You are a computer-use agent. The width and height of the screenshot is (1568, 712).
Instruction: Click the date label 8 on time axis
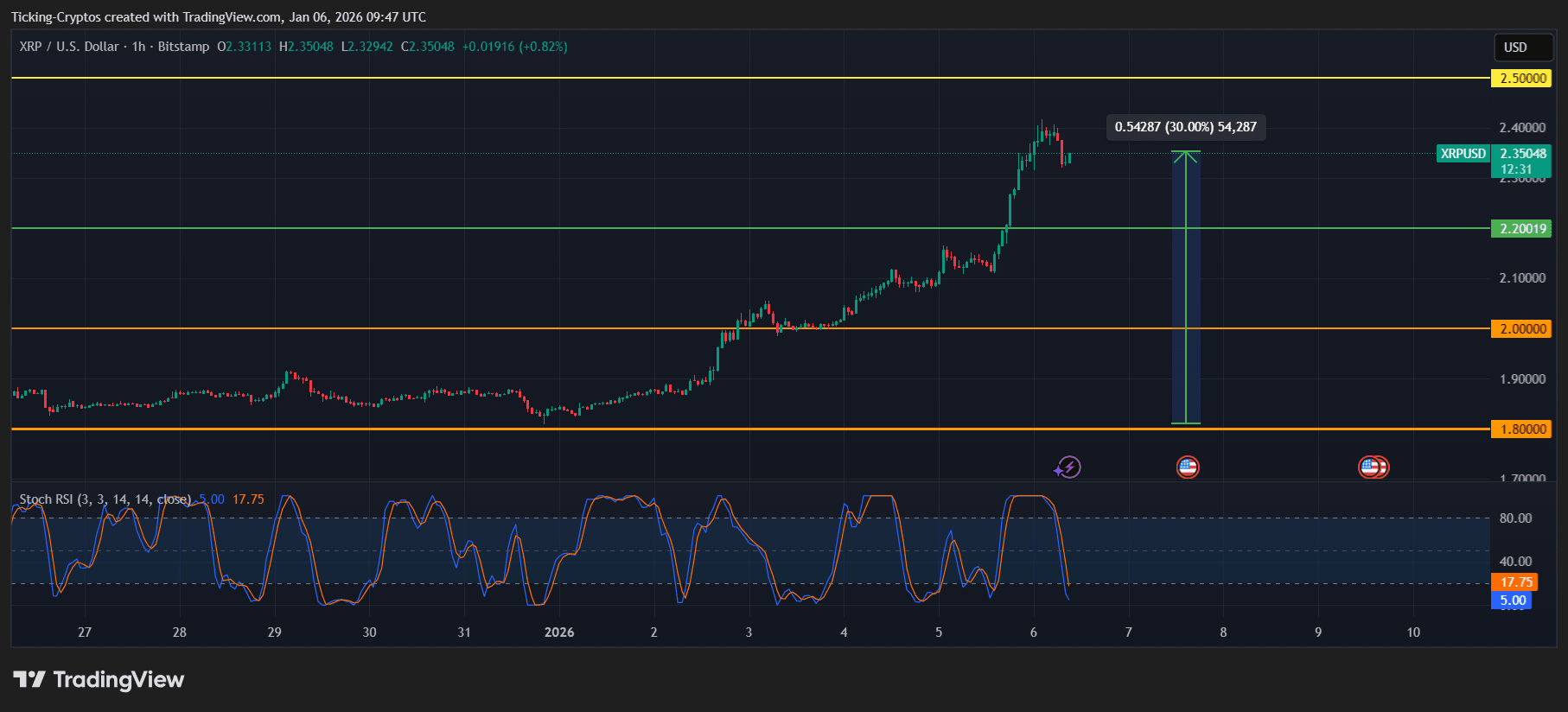1223,633
